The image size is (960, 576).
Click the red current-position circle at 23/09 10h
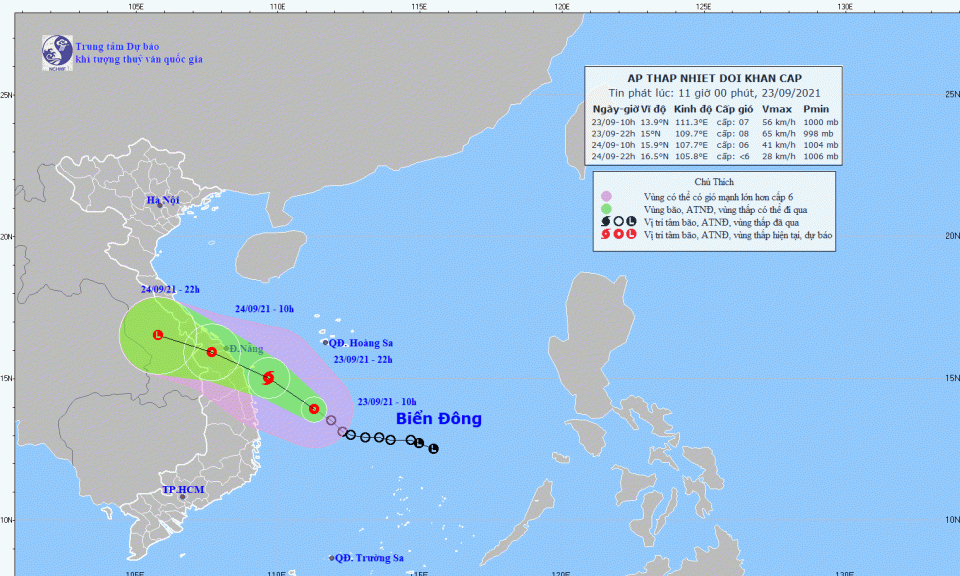(314, 408)
